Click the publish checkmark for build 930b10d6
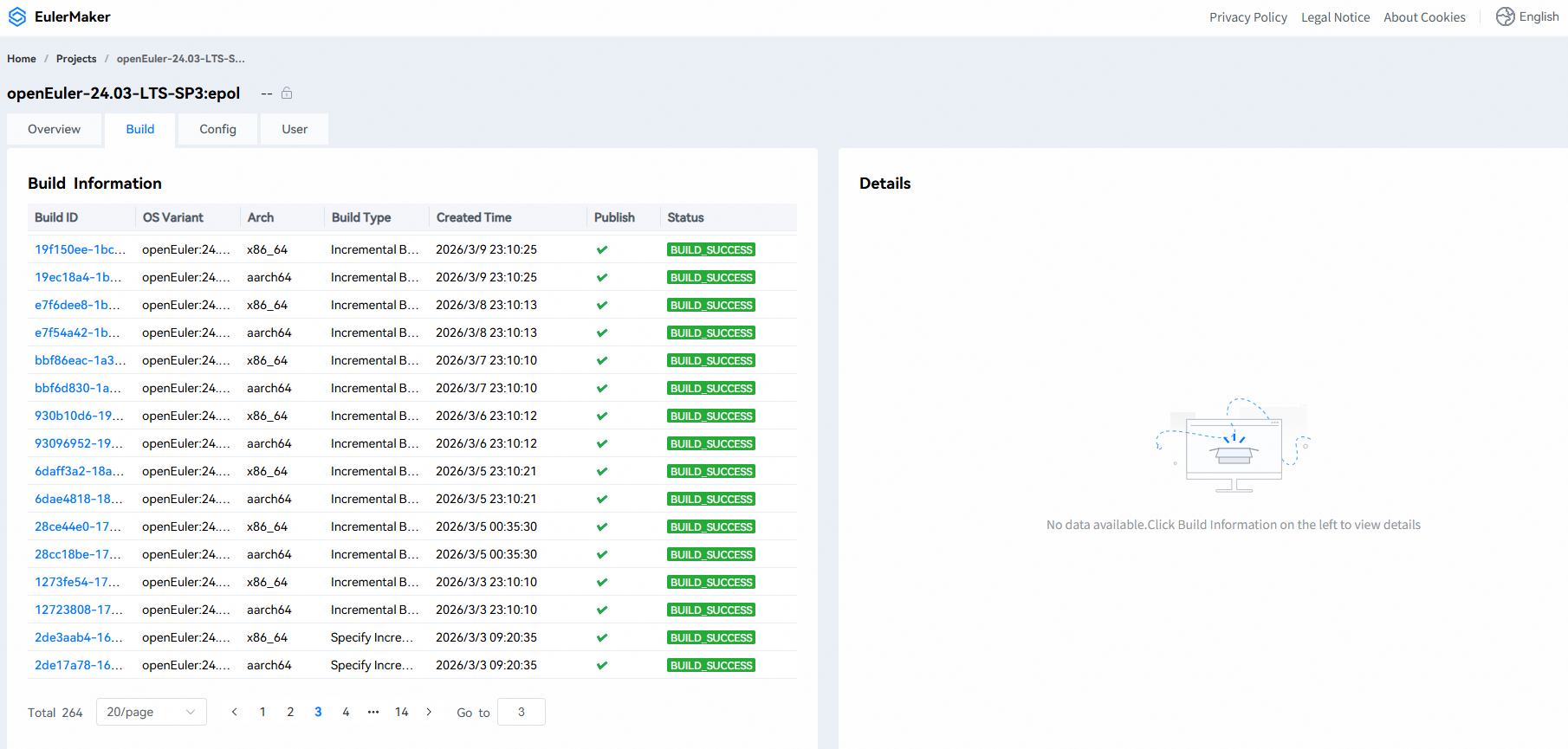This screenshot has width=1568, height=749. [602, 416]
